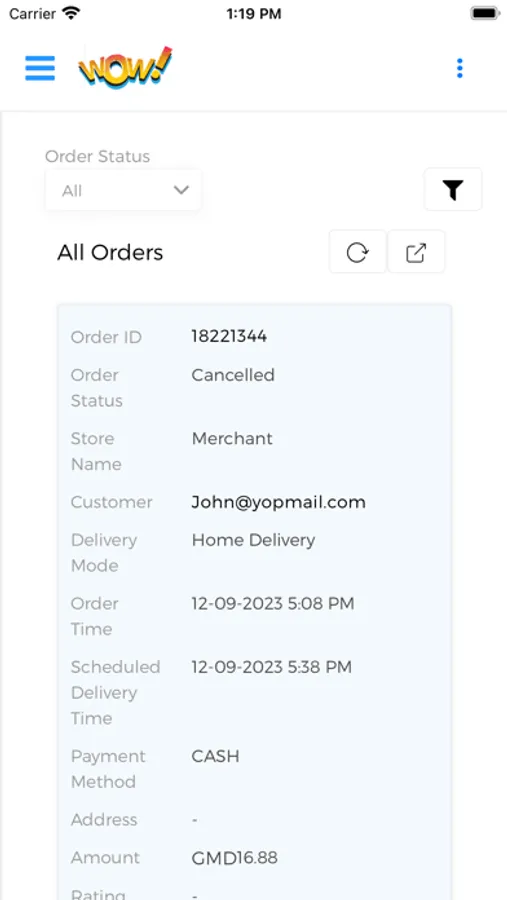This screenshot has height=900, width=507.
Task: Refresh the All Orders list
Action: pyautogui.click(x=358, y=252)
